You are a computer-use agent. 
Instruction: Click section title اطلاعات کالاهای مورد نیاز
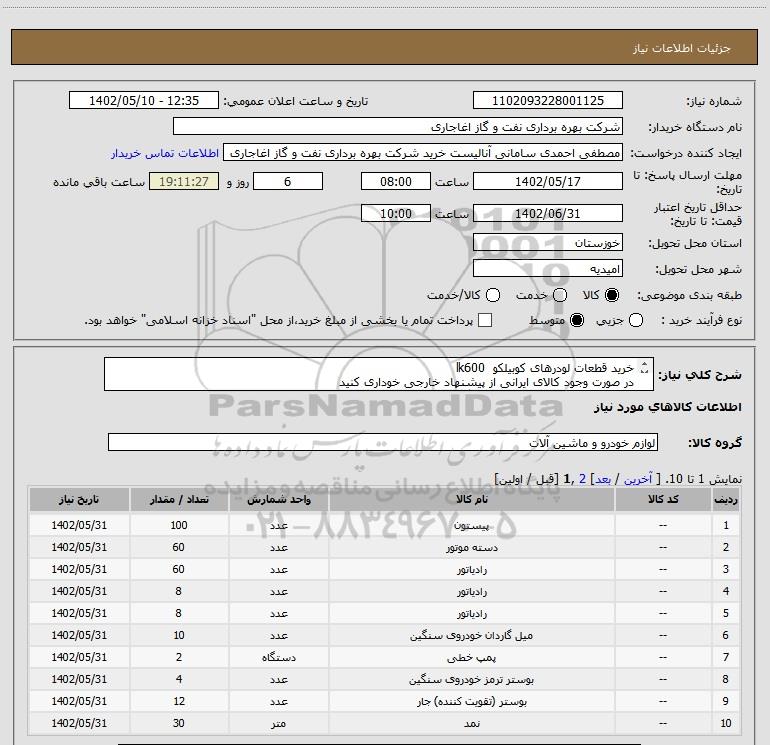tap(668, 407)
